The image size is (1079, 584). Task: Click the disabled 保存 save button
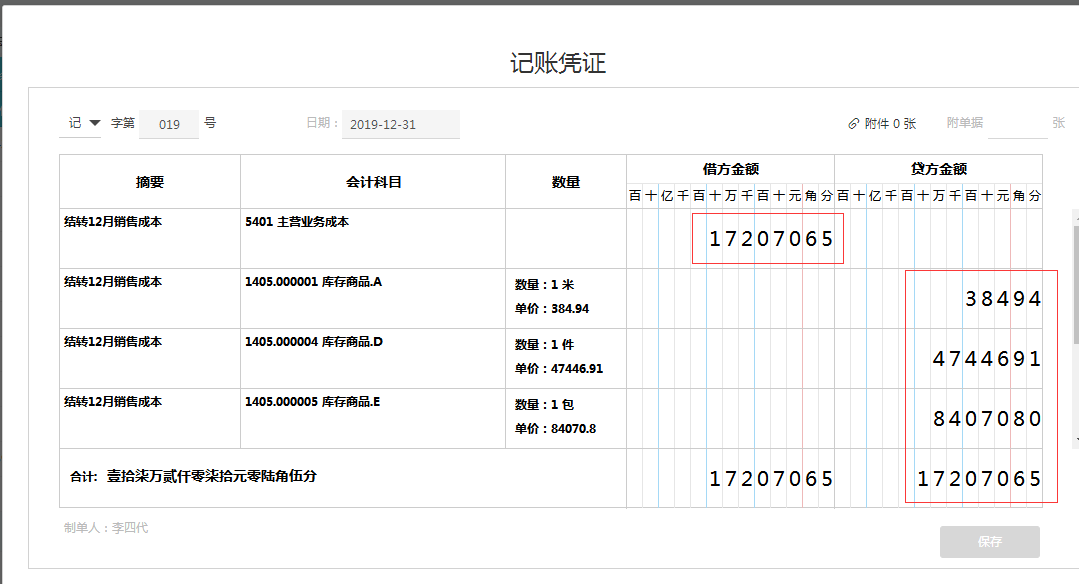[990, 542]
